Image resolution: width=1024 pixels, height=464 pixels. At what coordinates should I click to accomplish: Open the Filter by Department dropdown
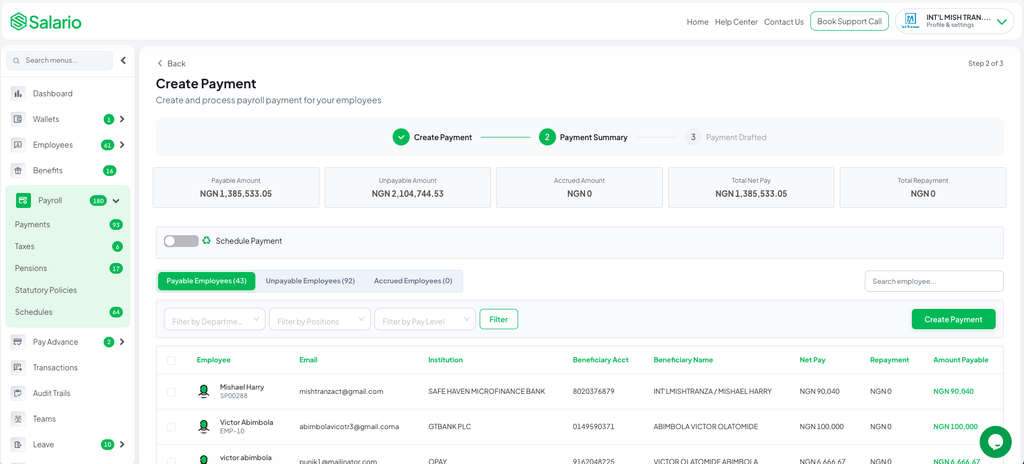pyautogui.click(x=215, y=320)
